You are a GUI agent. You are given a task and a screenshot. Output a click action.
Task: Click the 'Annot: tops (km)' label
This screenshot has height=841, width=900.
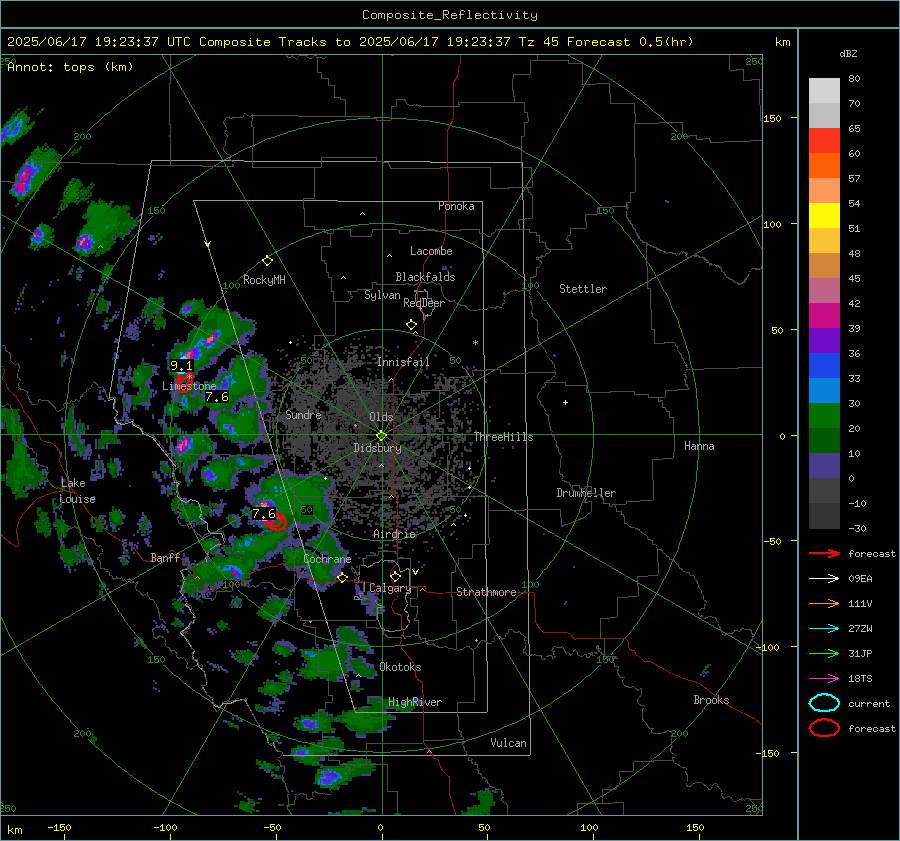click(70, 67)
